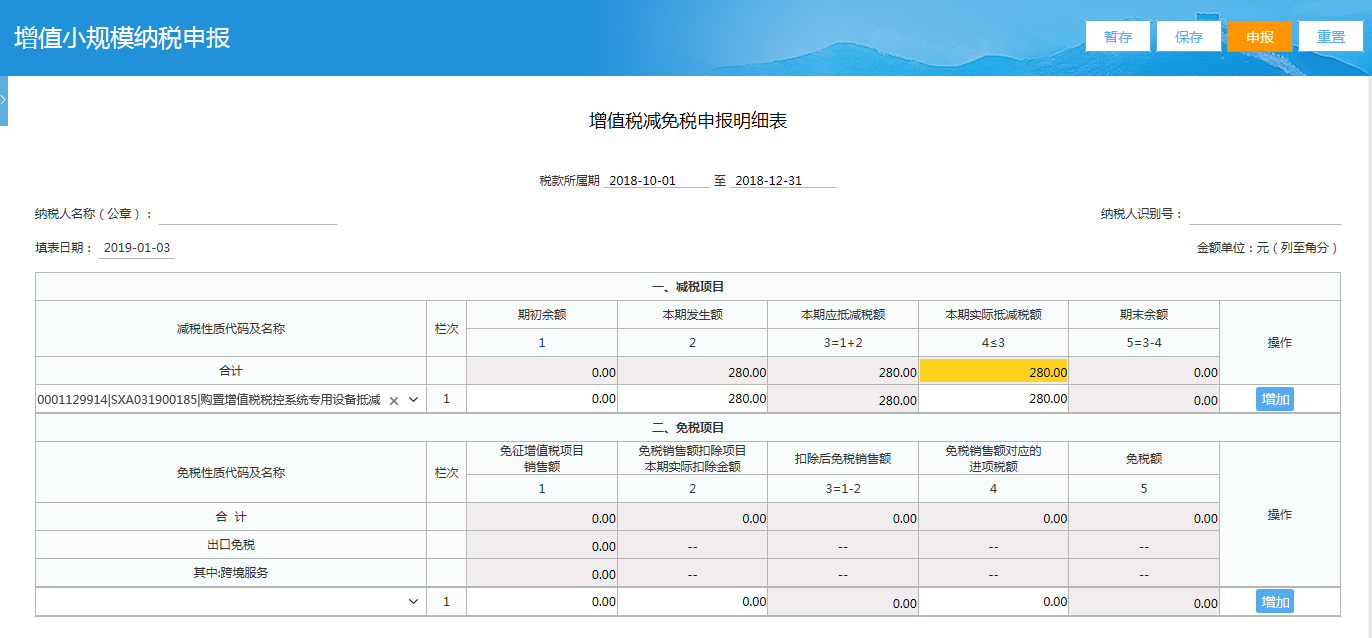Edit 免征增值税项目销售额 in the 免税项目 row
Image resolution: width=1372 pixels, height=638 pixels.
tap(540, 602)
